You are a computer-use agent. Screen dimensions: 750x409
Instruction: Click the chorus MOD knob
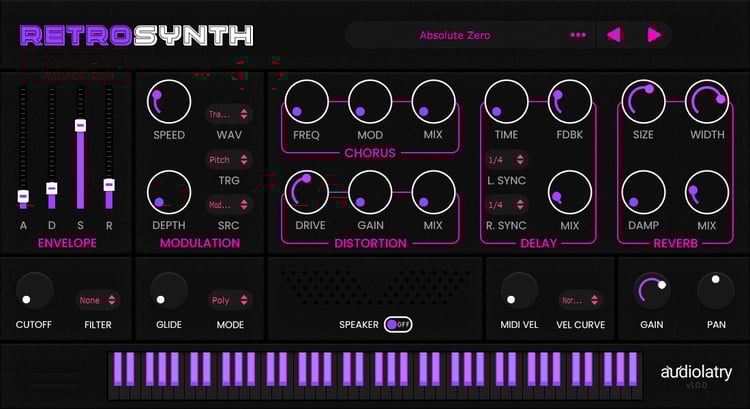[x=370, y=102]
